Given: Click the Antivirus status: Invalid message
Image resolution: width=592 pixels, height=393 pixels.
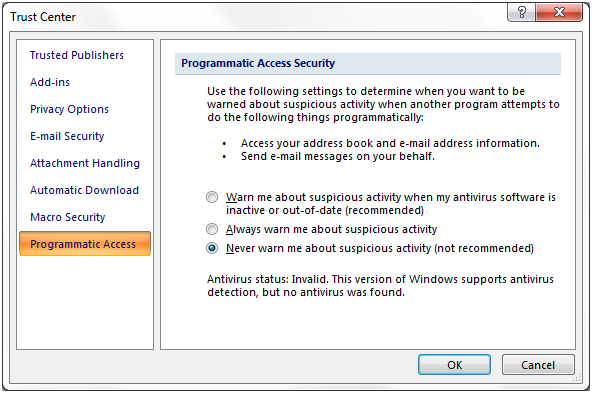Looking at the screenshot, I should click(x=380, y=286).
